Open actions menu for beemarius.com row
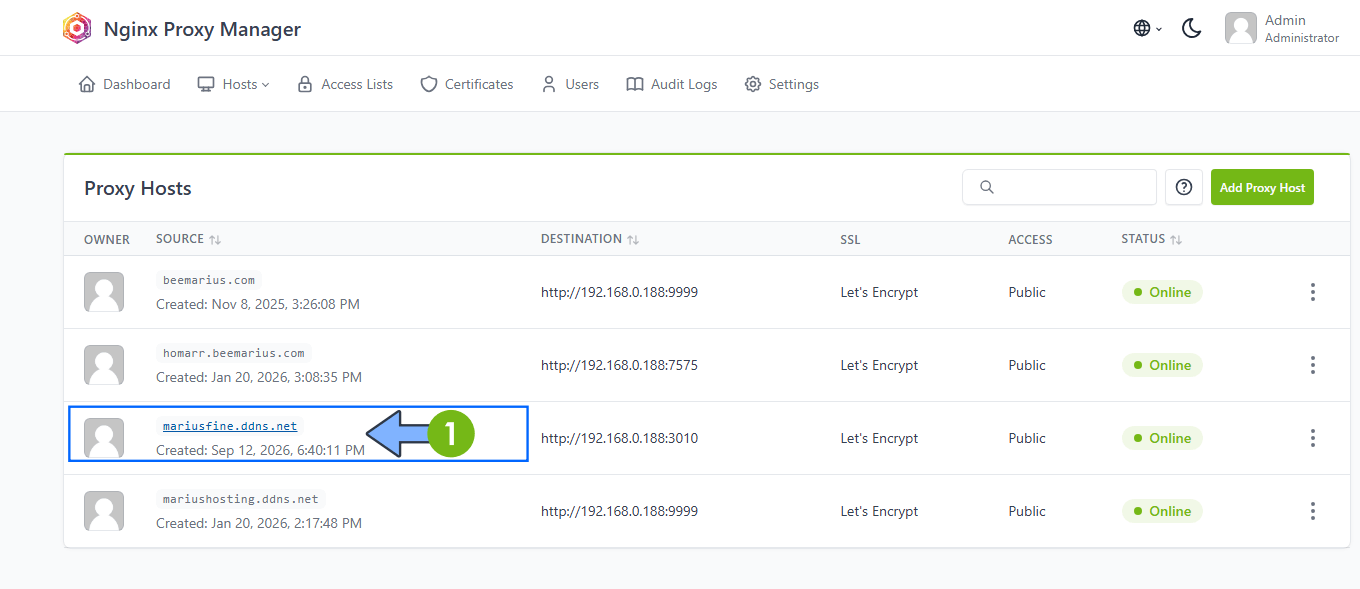The image size is (1360, 589). tap(1312, 292)
